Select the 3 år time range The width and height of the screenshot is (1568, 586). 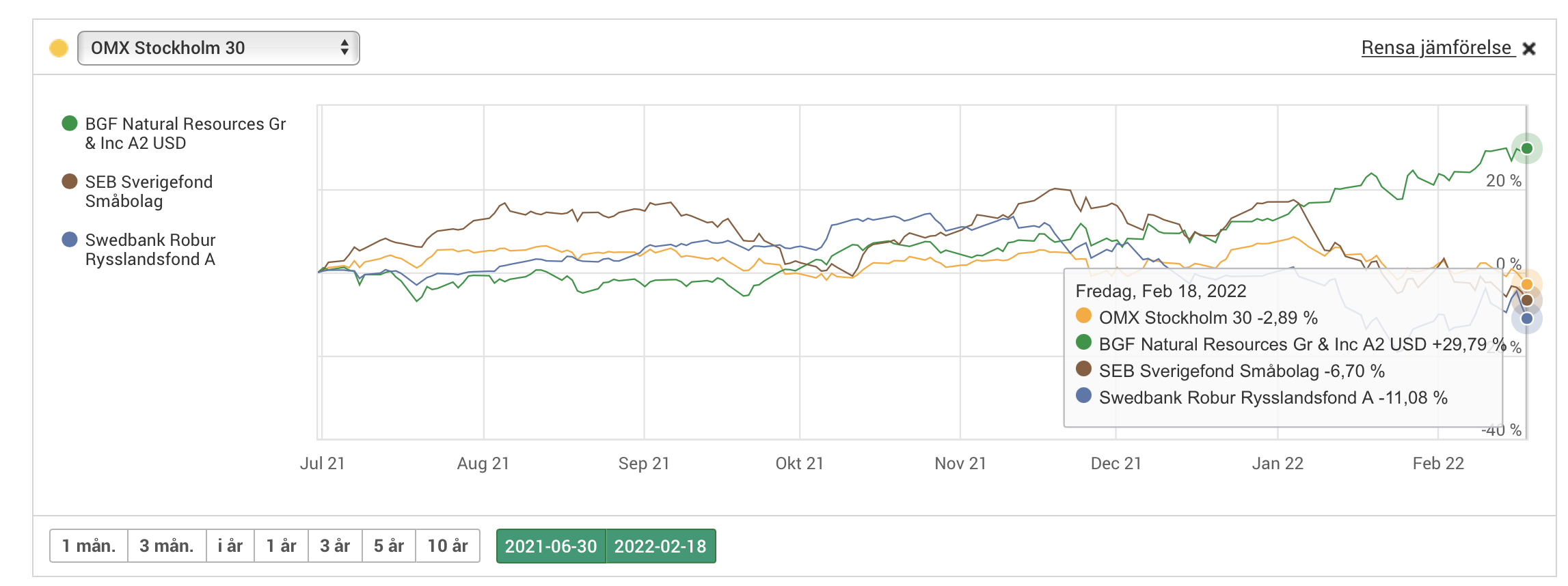coord(335,546)
